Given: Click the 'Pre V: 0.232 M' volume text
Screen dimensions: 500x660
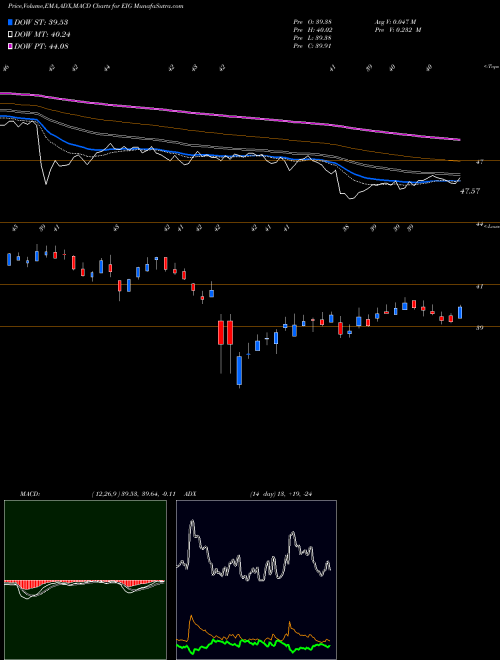Looking at the screenshot, I should tap(398, 30).
